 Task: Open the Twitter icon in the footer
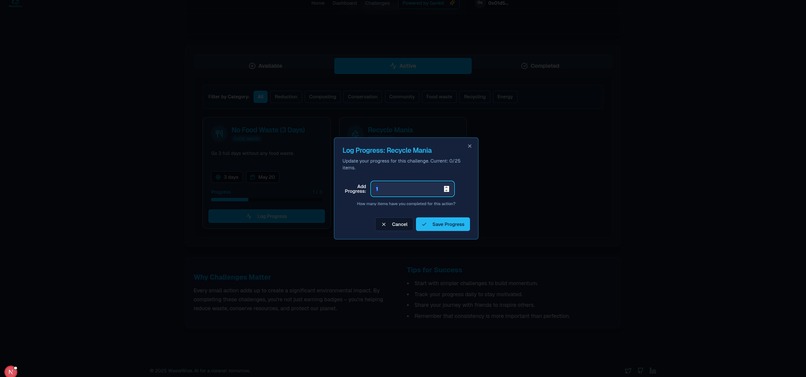[x=628, y=371]
